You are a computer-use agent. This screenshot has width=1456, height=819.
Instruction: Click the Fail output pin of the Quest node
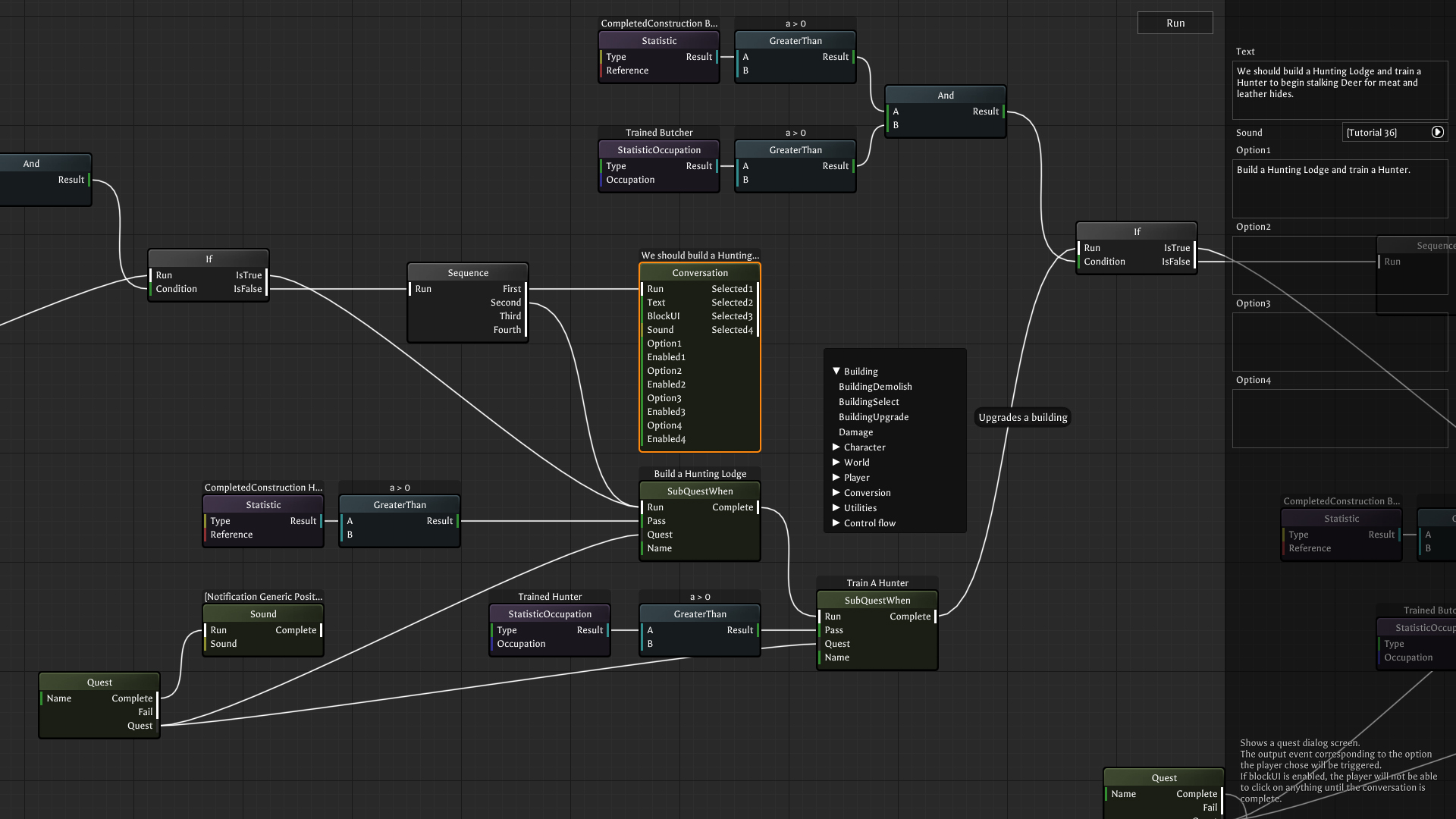point(157,711)
